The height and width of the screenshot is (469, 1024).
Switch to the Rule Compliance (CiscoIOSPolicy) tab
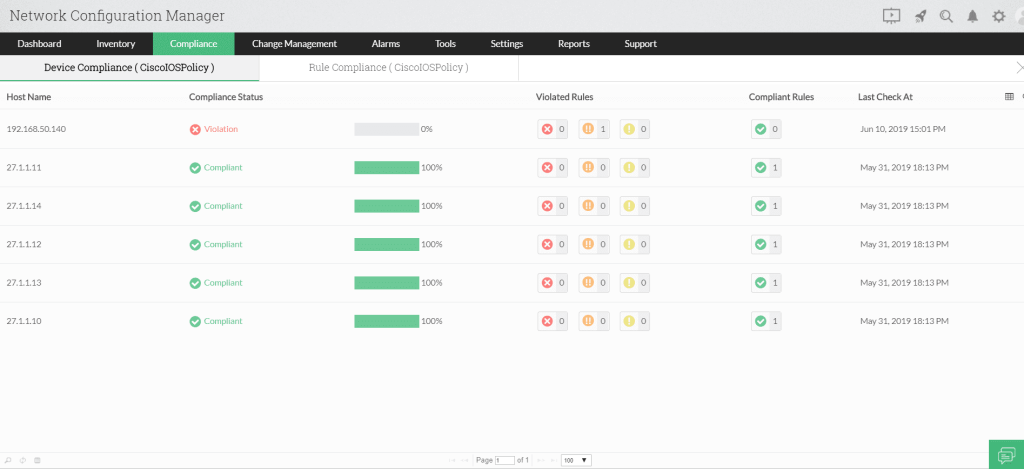click(388, 68)
